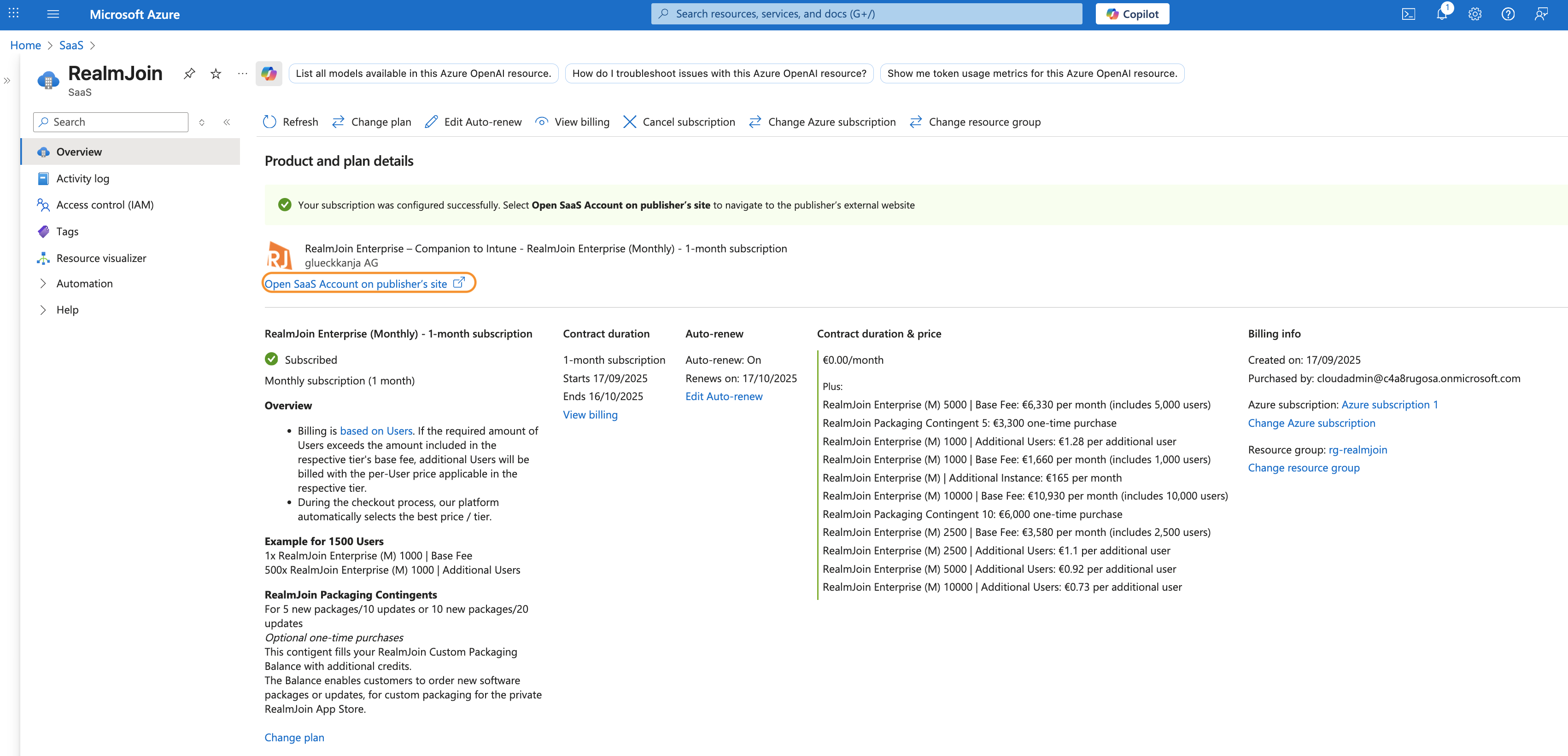Open the notifications bell
1568x756 pixels.
(1441, 14)
